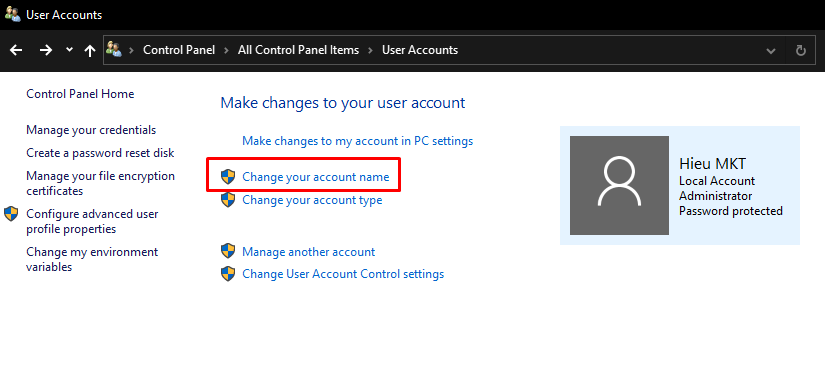The width and height of the screenshot is (825, 377).
Task: Click the Password protected label
Action: (x=731, y=211)
